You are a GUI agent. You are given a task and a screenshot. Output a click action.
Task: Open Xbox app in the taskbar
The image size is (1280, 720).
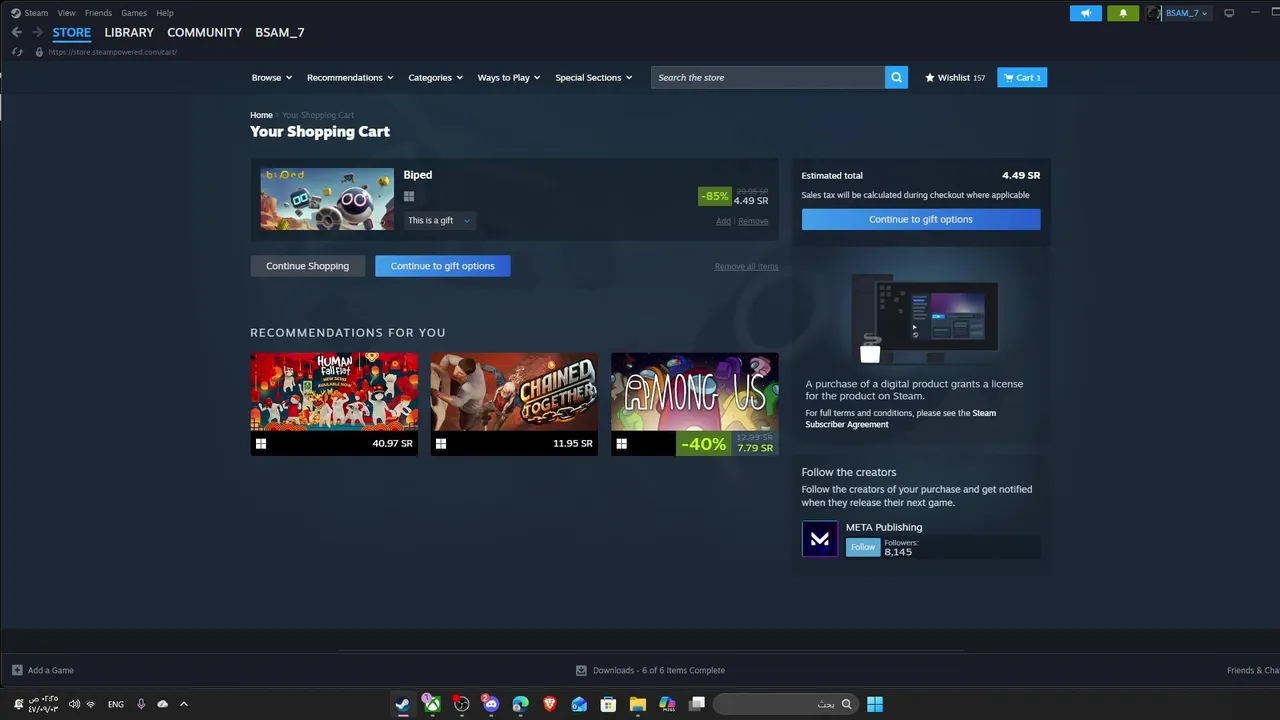click(432, 704)
